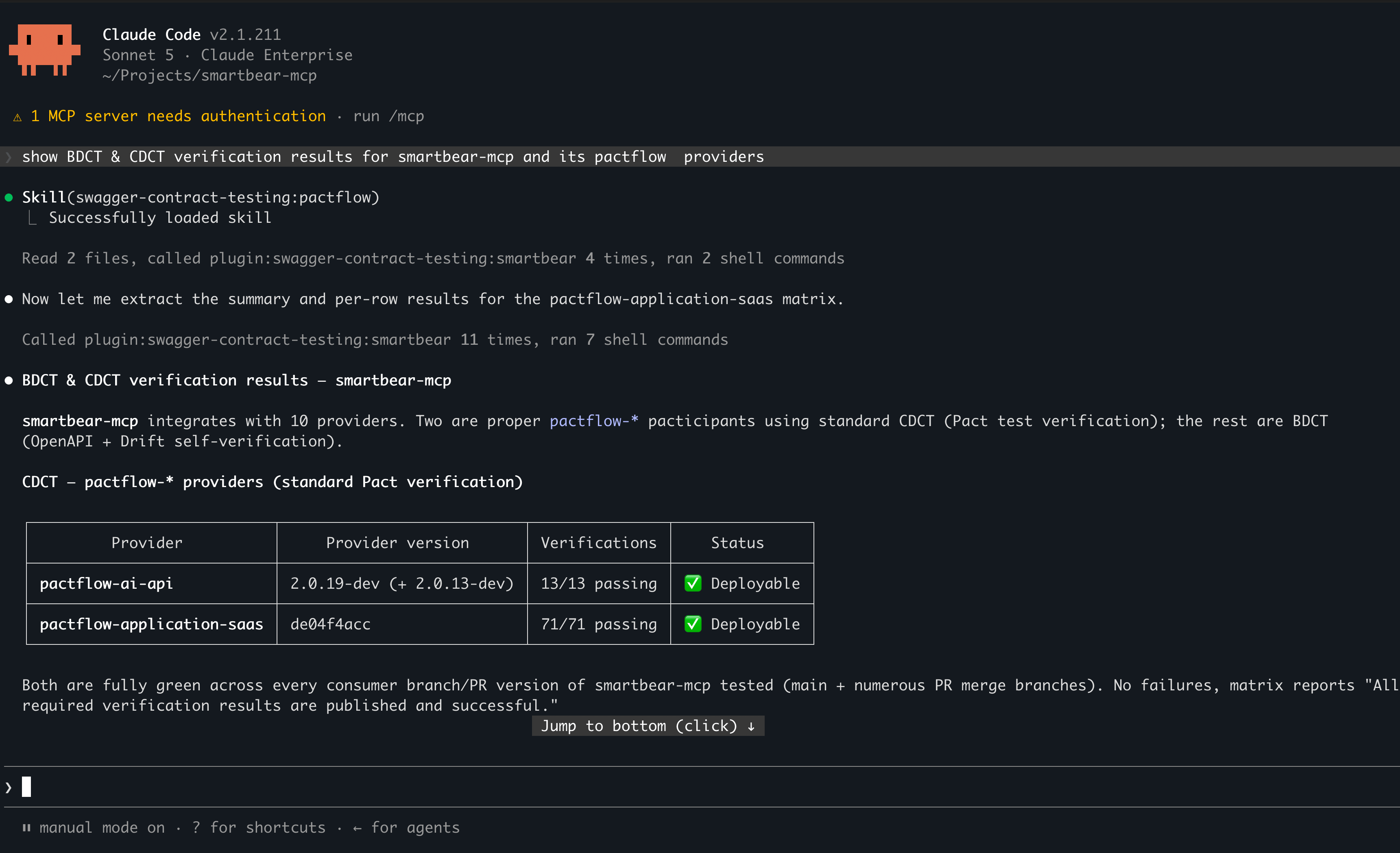
Task: Click the prompt chevron beside the input cursor
Action: pyautogui.click(x=8, y=788)
